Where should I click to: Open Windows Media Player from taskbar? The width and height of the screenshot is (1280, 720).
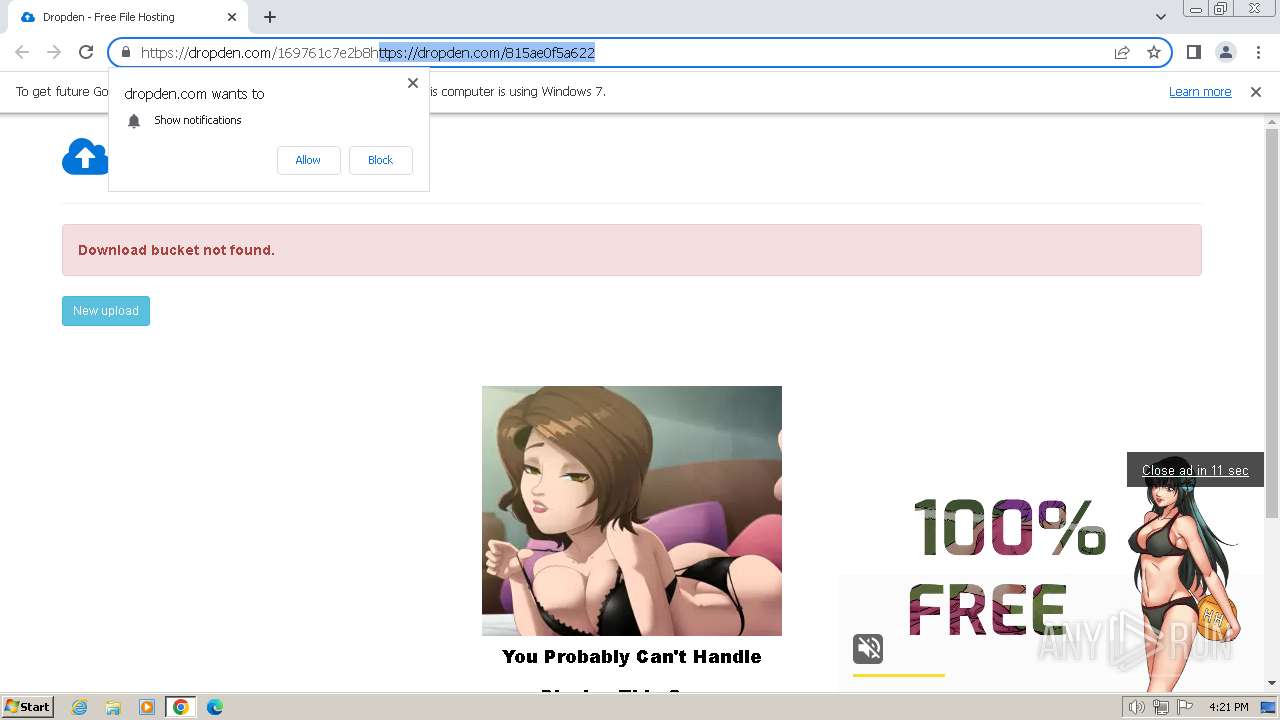147,707
